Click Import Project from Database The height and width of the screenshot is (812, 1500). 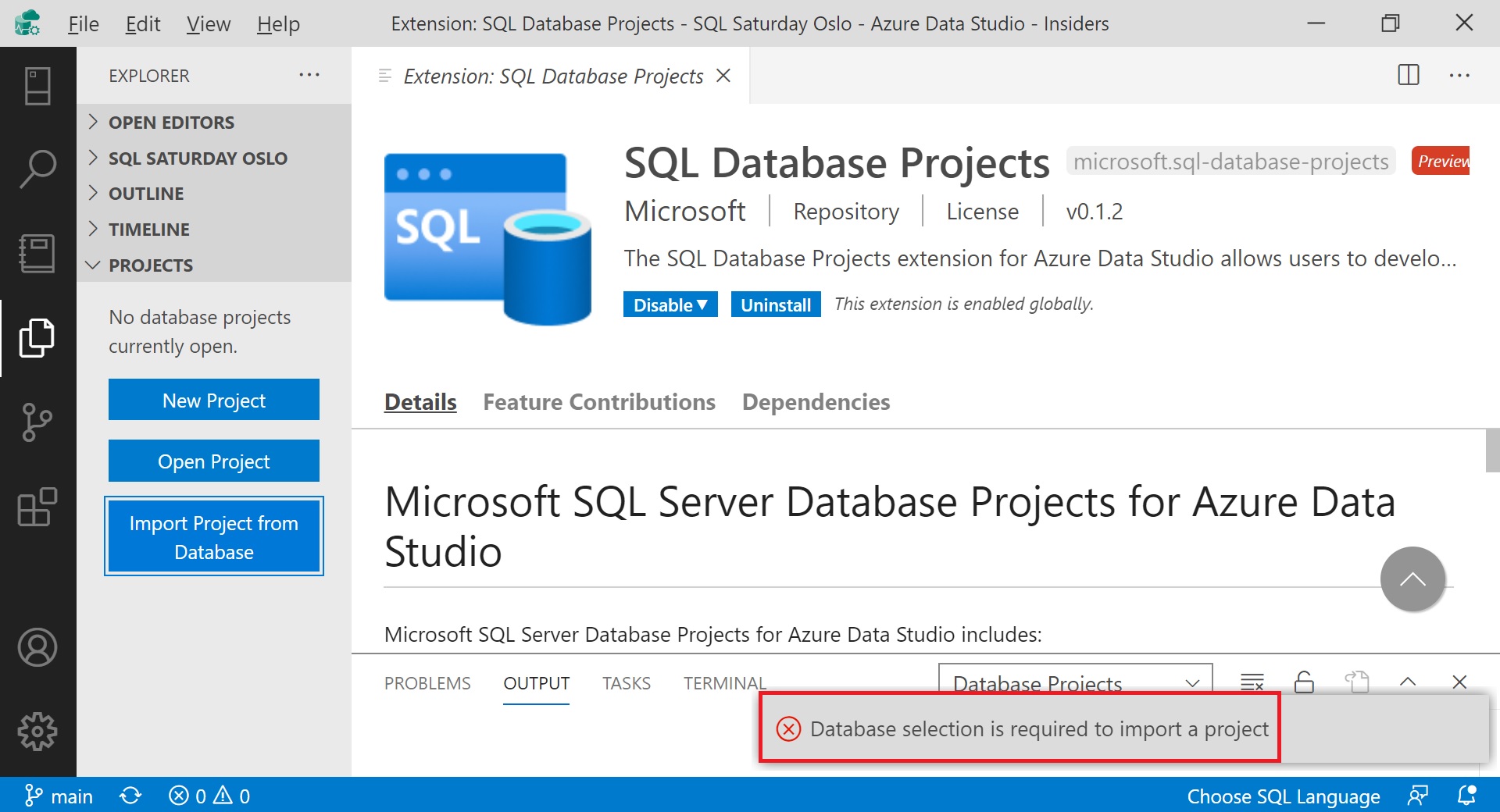coord(213,536)
